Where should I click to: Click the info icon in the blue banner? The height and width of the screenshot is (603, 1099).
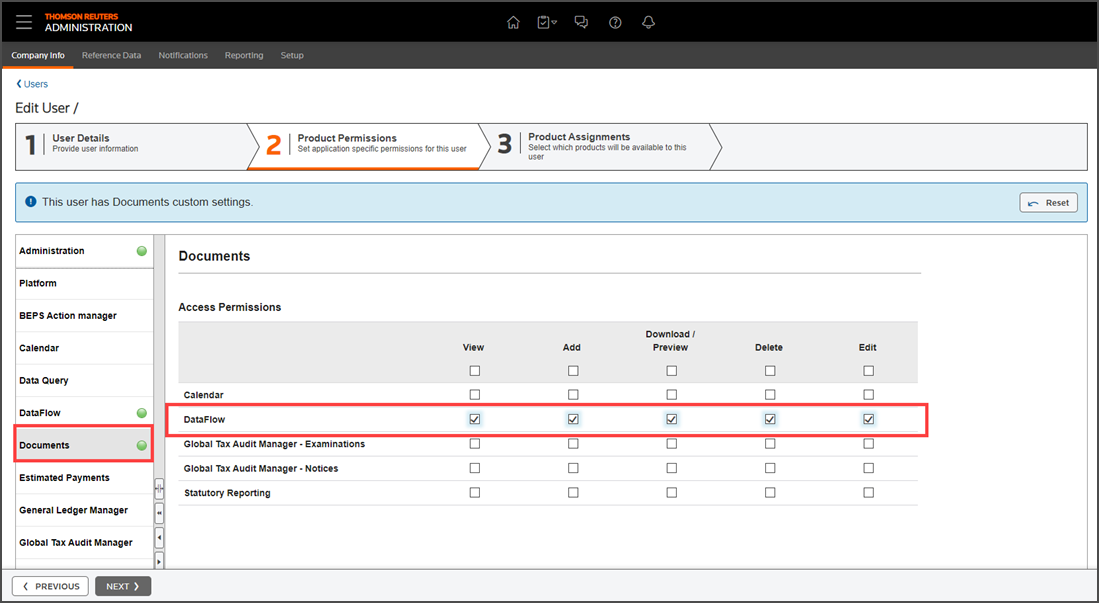pos(31,202)
